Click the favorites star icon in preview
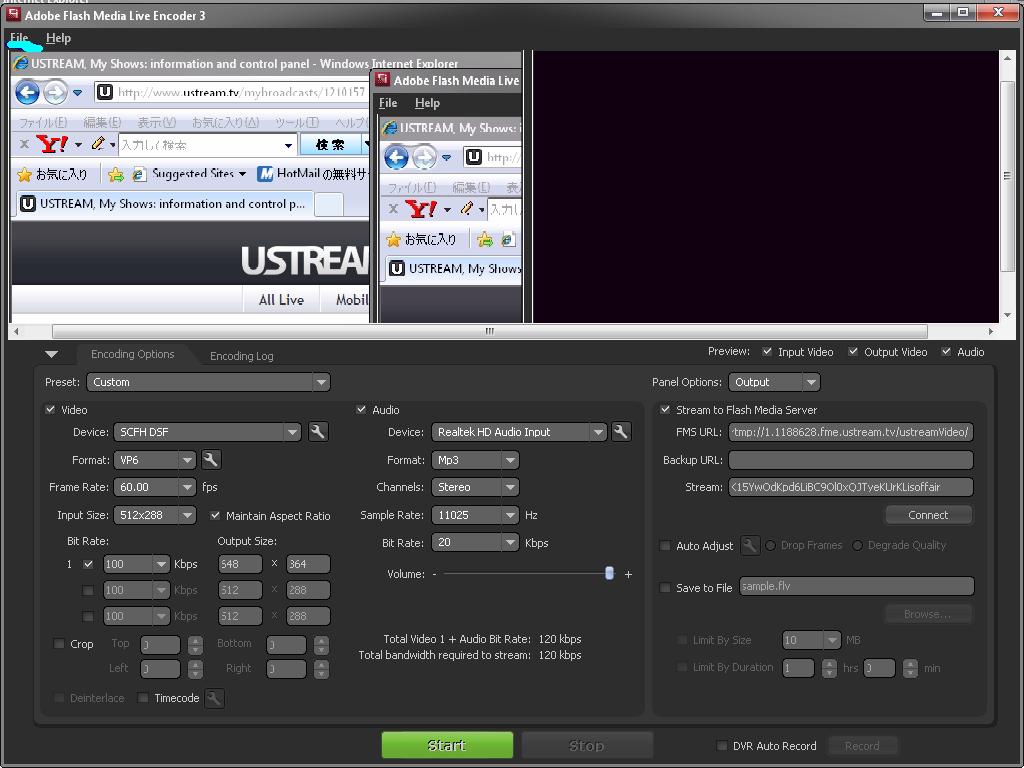The image size is (1024, 768). (24, 174)
